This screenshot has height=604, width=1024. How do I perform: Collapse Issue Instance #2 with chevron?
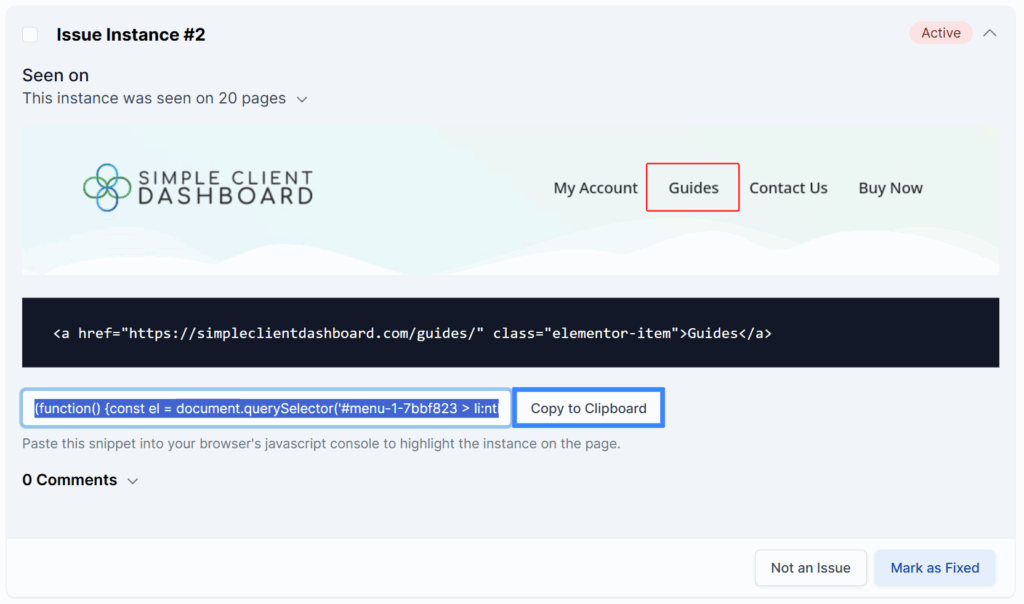pyautogui.click(x=990, y=33)
